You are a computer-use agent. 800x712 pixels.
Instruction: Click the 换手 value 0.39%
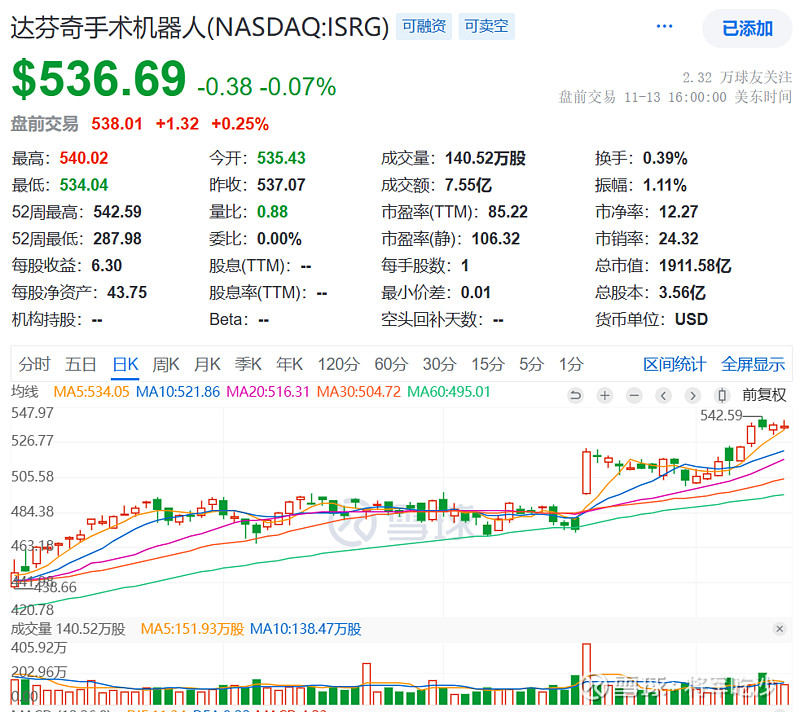click(665, 158)
